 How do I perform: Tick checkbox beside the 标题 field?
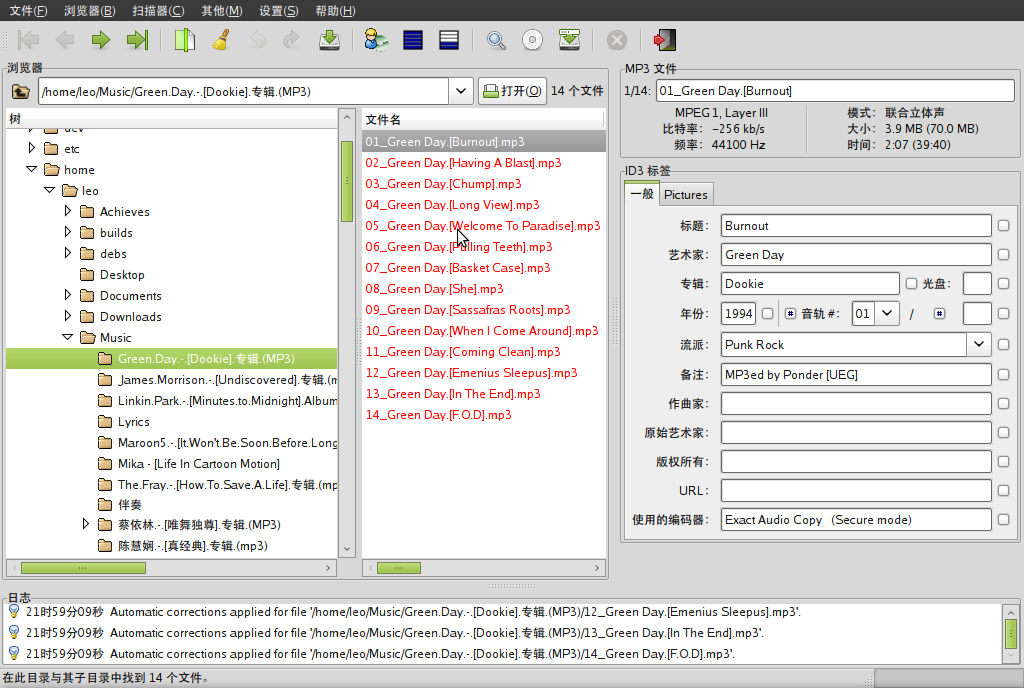tap(1004, 226)
